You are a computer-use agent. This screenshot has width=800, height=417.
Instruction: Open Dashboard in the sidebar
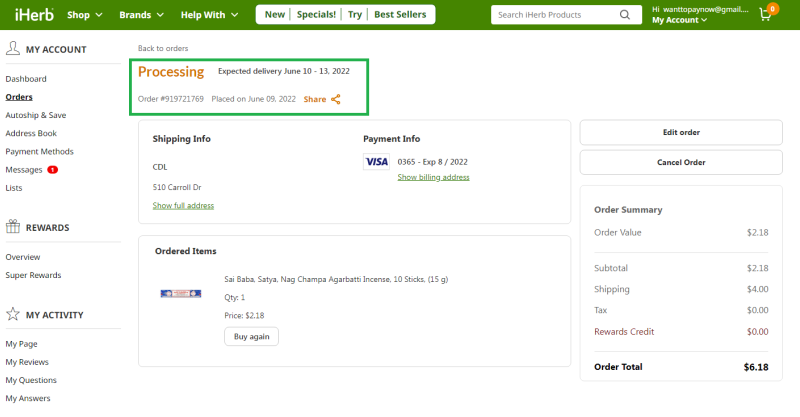(x=26, y=79)
